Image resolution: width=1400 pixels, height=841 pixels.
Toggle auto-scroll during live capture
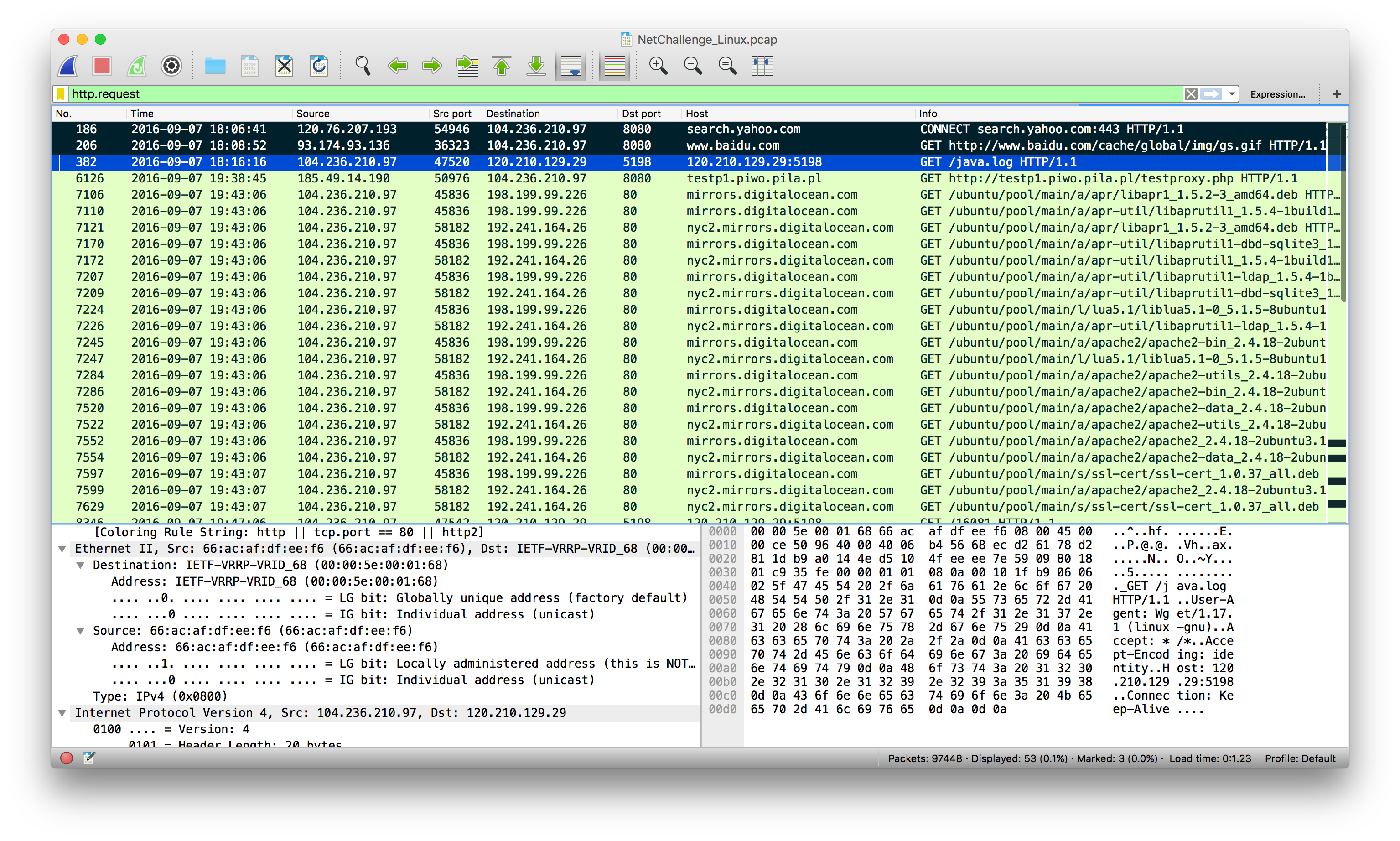coord(570,66)
